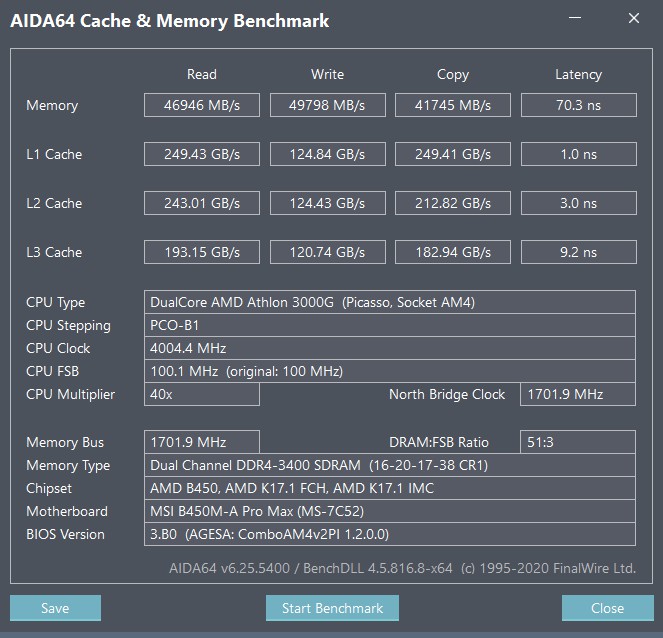
Task: Select the L1 Cache Read value
Action: coord(202,154)
